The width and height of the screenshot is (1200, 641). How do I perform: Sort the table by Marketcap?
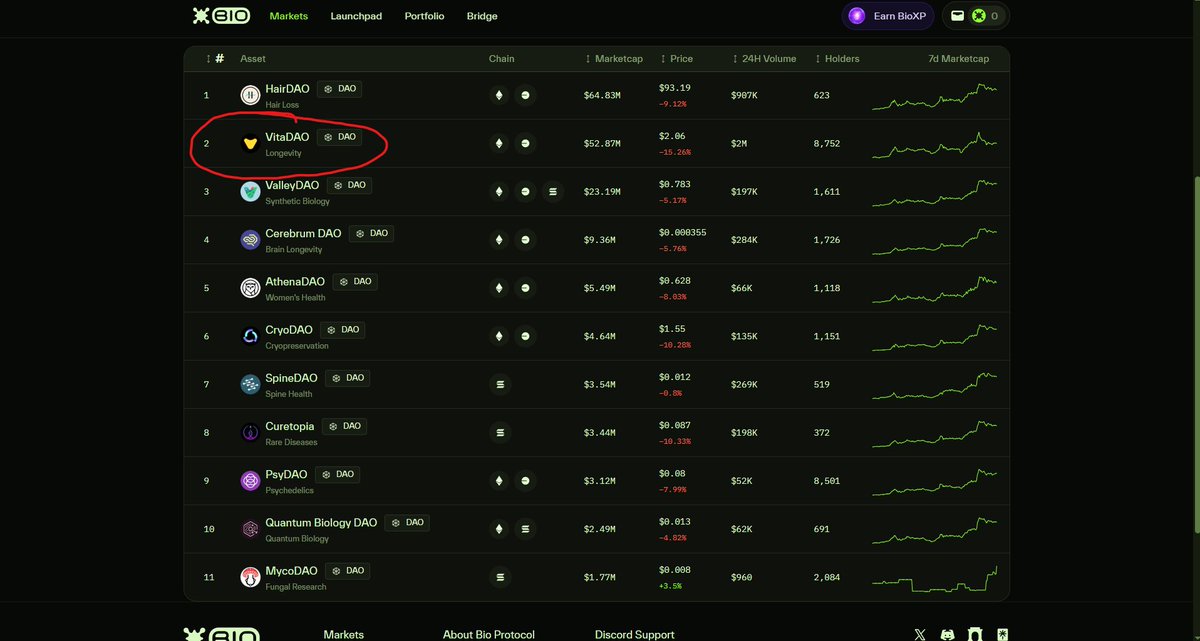pos(614,59)
